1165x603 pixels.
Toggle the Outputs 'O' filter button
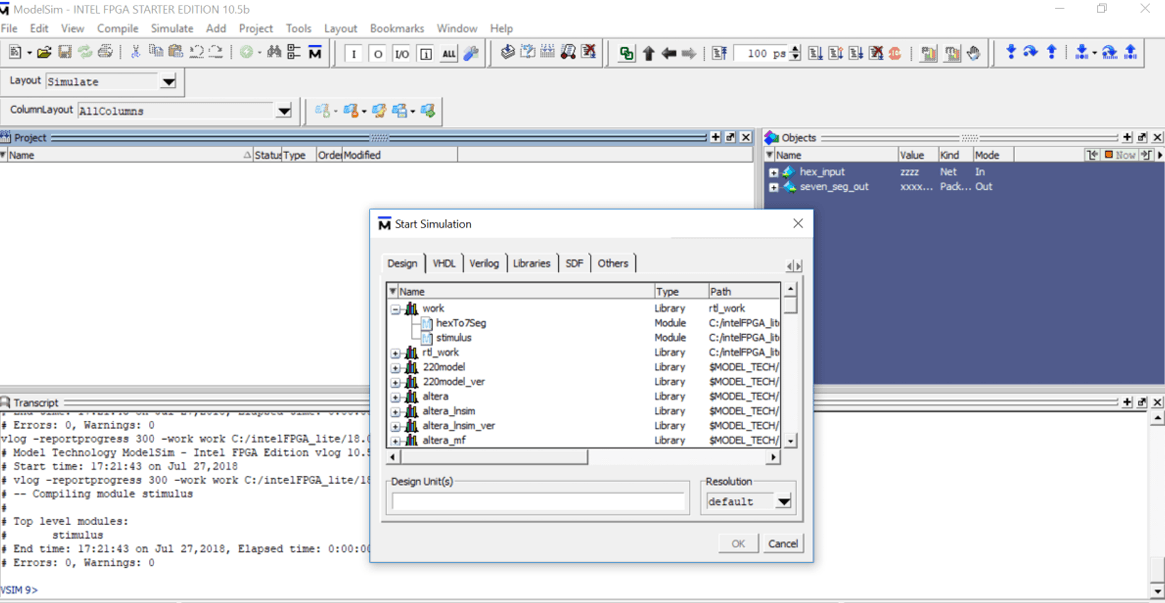click(x=377, y=54)
